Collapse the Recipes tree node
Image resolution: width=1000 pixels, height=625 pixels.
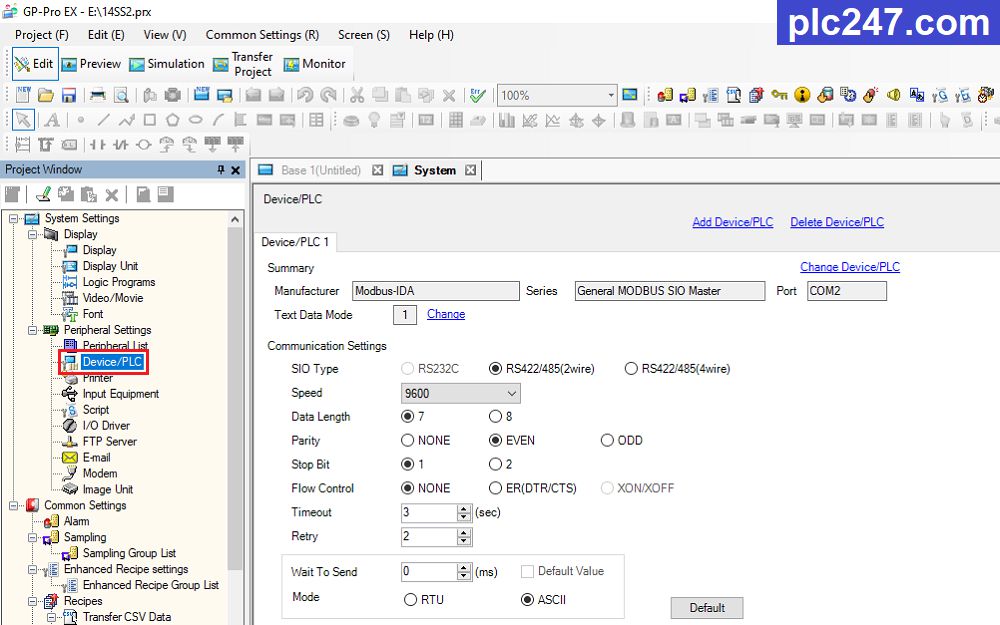32,601
